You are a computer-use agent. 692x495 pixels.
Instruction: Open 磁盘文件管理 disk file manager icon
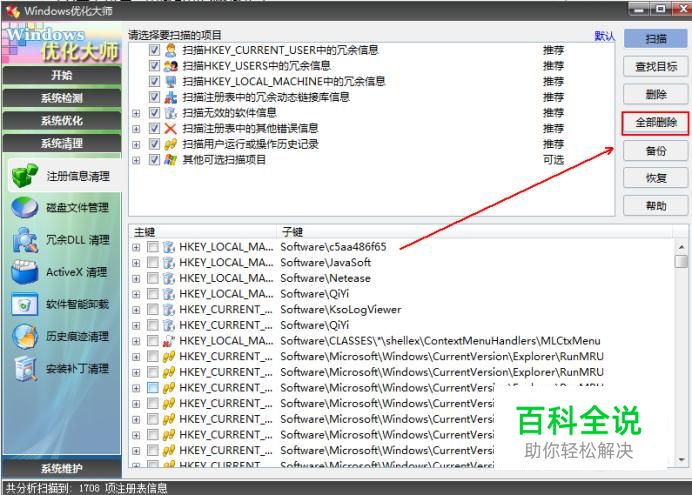point(25,208)
